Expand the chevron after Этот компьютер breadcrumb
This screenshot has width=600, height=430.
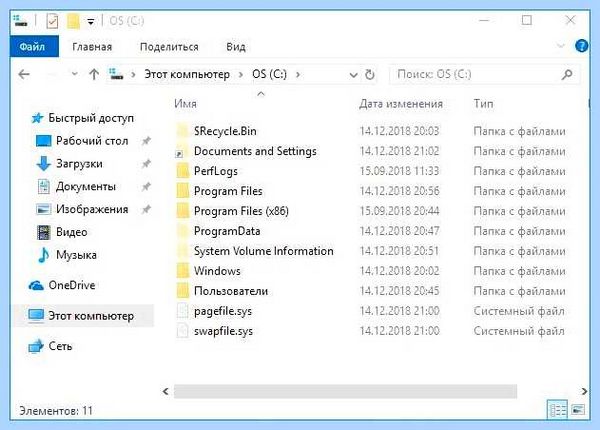pyautogui.click(x=241, y=75)
